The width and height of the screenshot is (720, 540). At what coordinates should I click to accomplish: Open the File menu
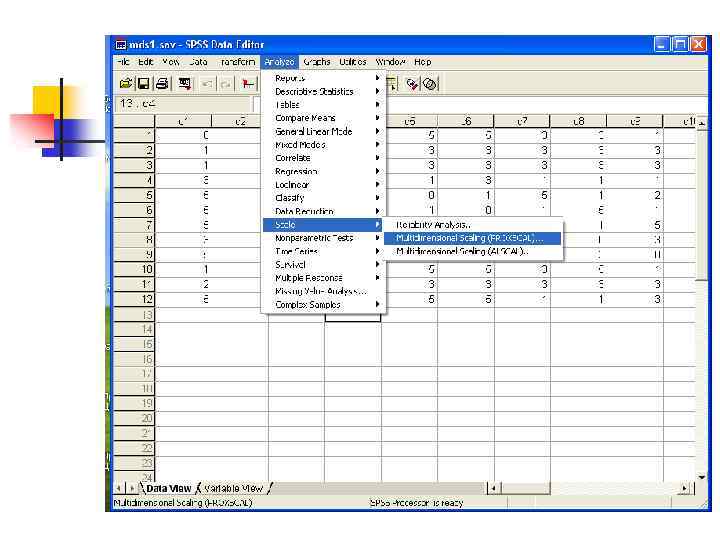123,62
